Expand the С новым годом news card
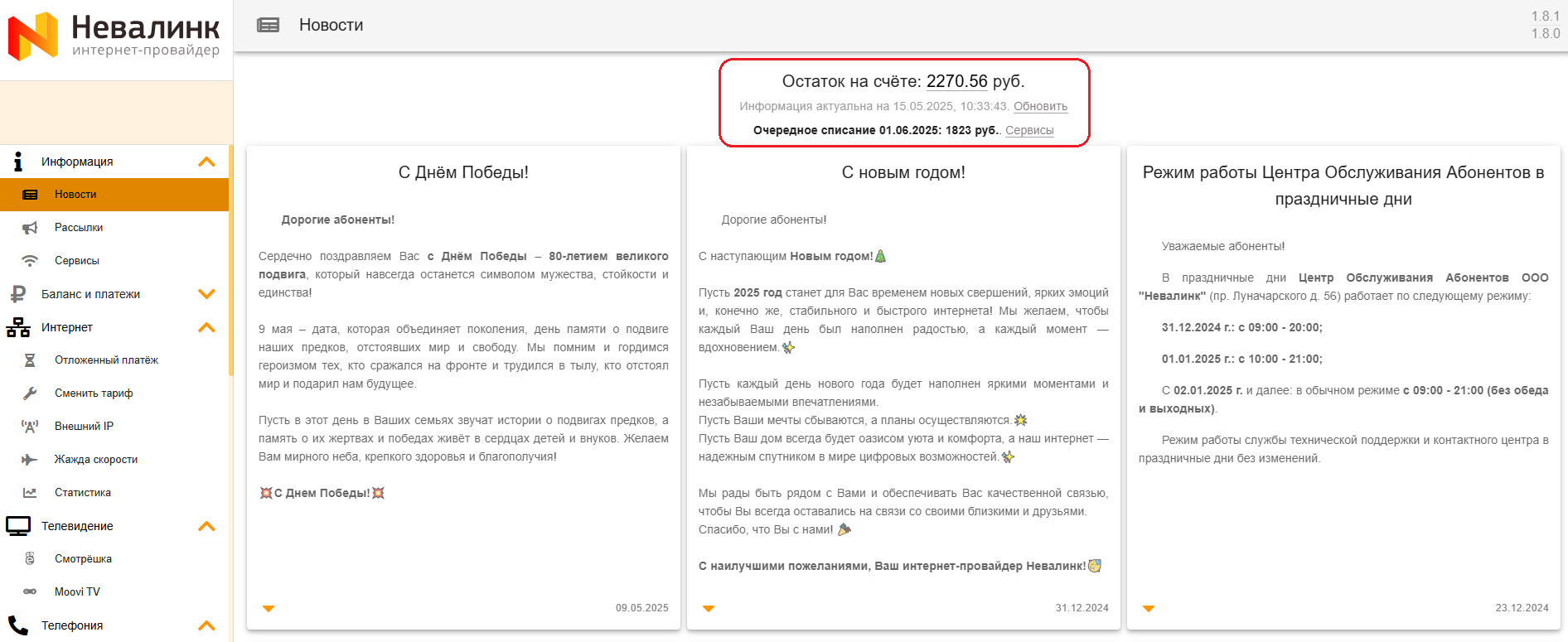Viewport: 1568px width, 642px height. [x=709, y=609]
